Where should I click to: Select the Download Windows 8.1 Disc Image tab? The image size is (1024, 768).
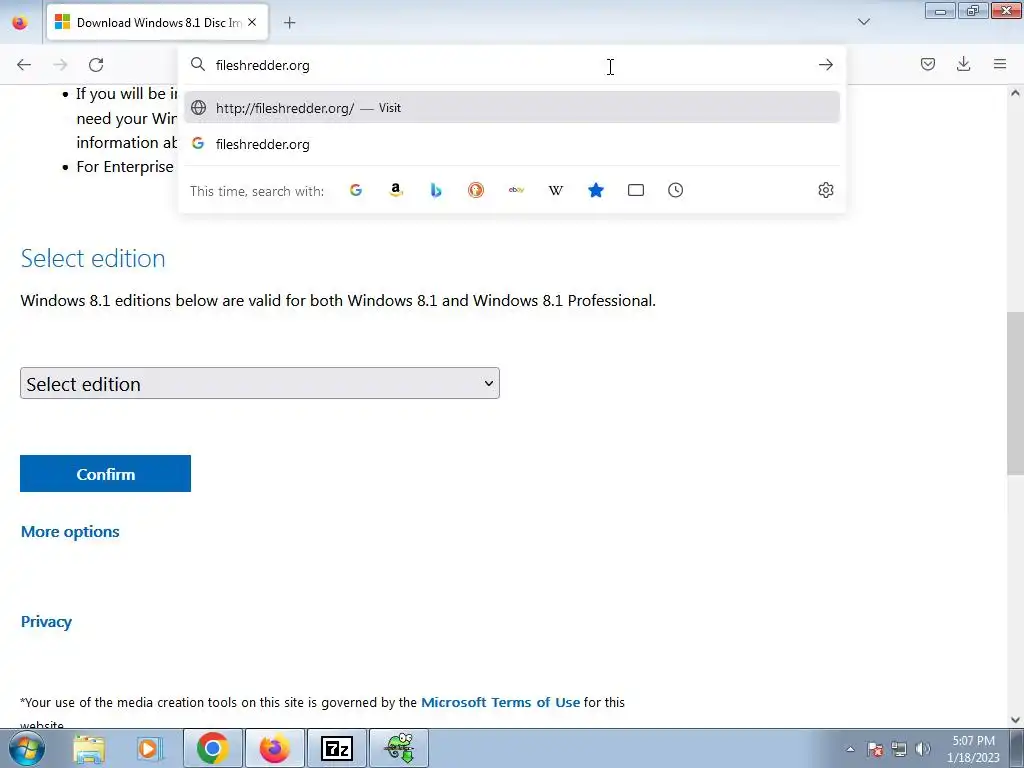click(x=157, y=22)
